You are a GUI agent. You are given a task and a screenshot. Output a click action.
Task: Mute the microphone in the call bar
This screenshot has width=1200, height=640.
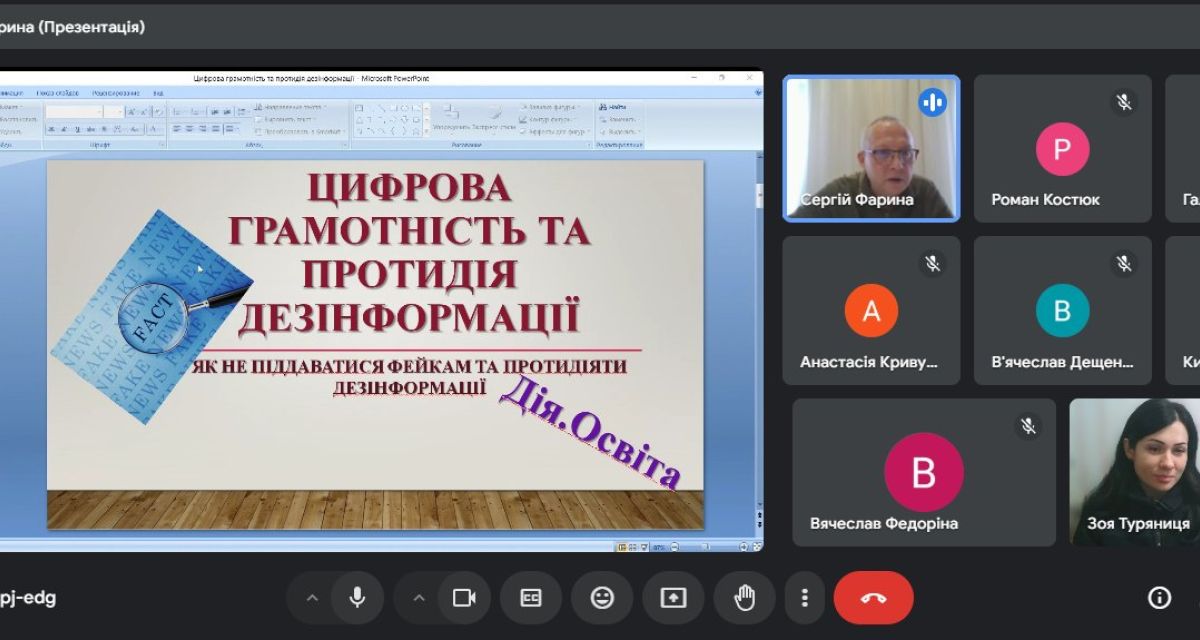click(x=356, y=598)
